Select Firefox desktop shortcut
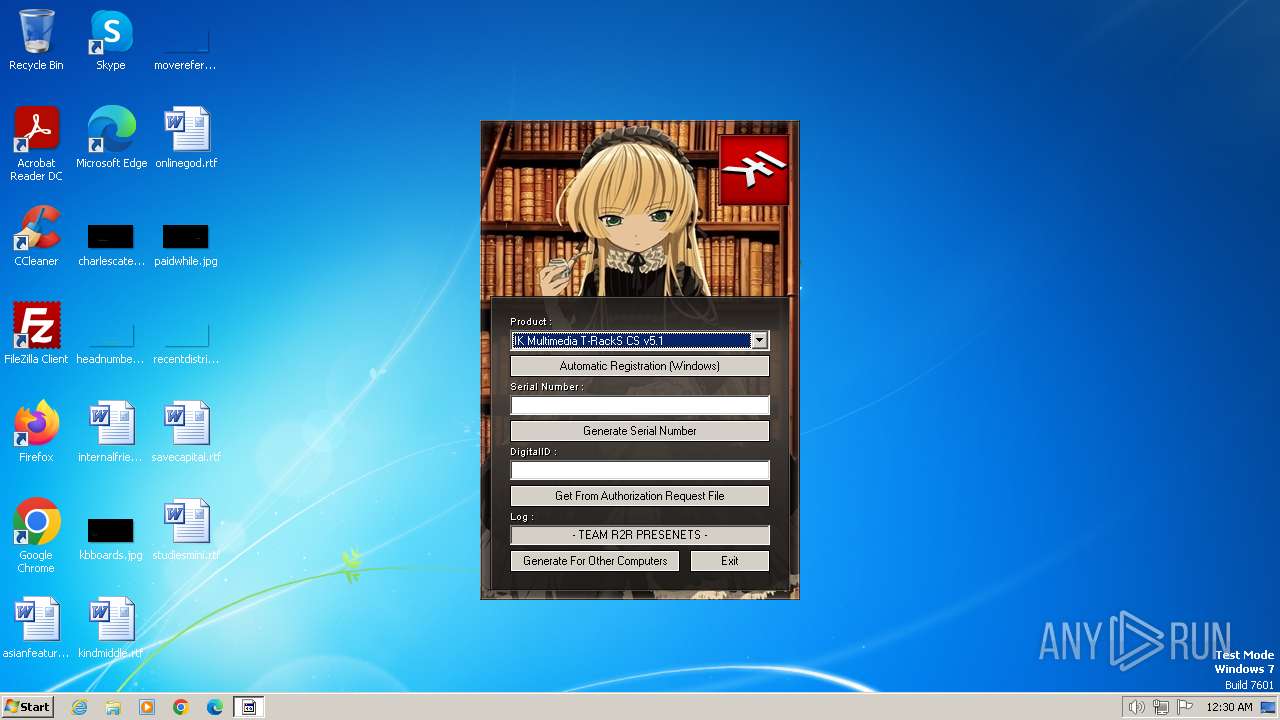1280x720 pixels. 36,432
